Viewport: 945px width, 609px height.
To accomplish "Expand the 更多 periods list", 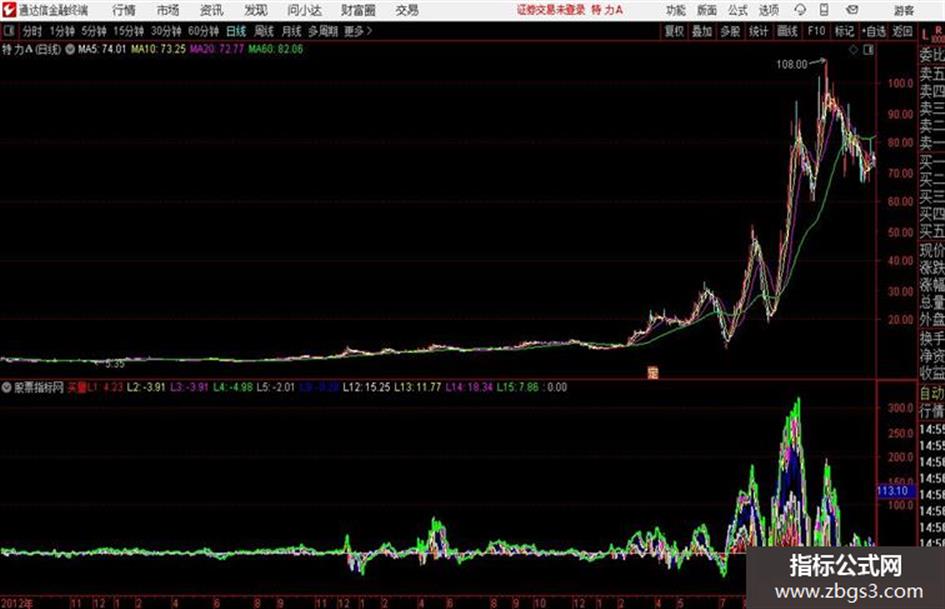I will click(358, 31).
